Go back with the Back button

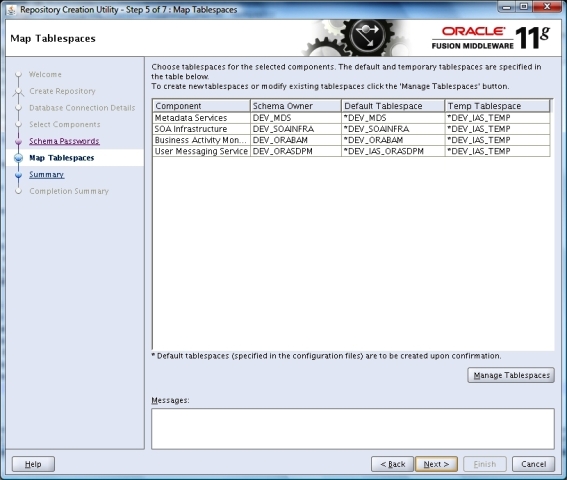(392, 464)
